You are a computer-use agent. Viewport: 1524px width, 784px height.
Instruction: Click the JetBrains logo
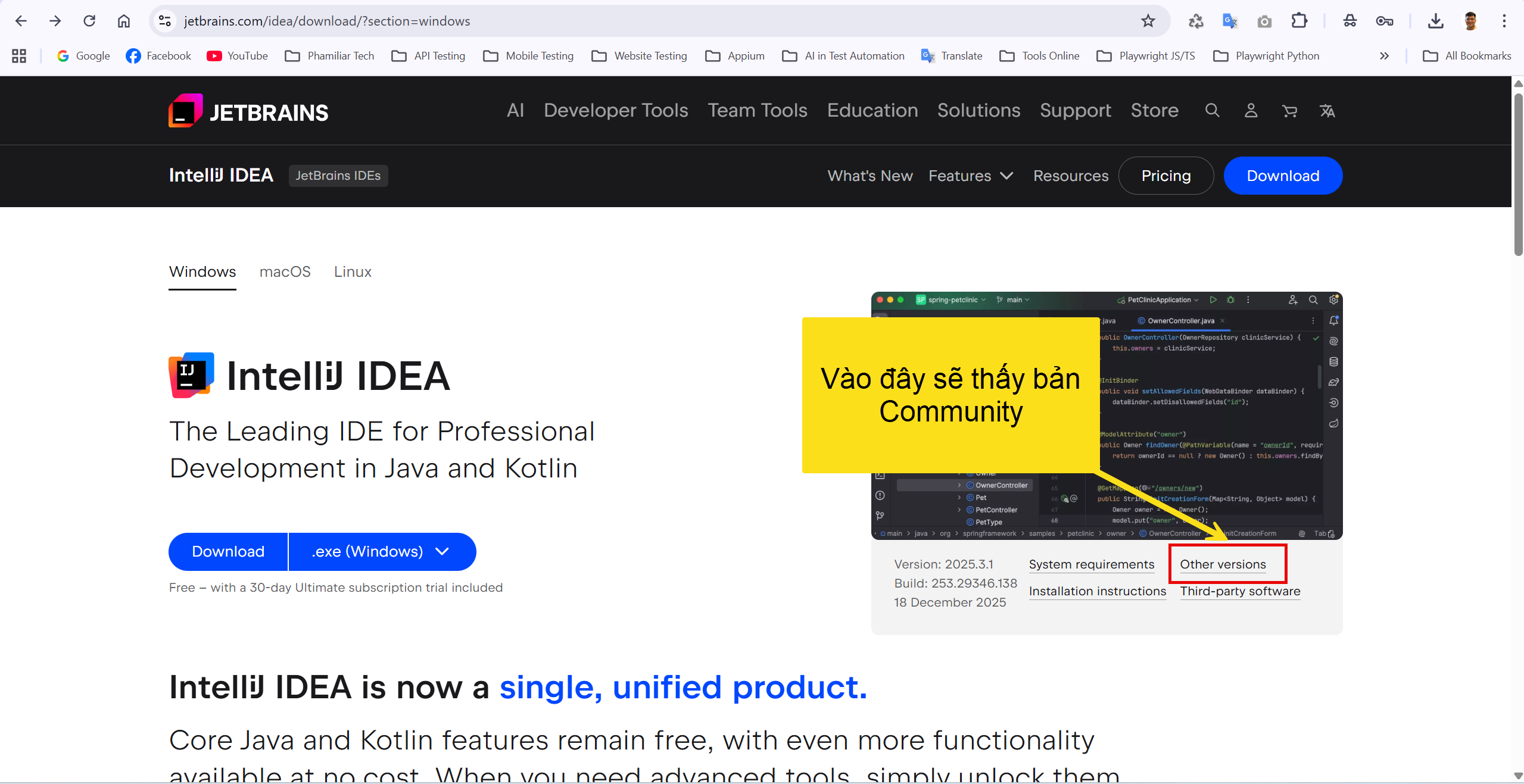tap(248, 111)
